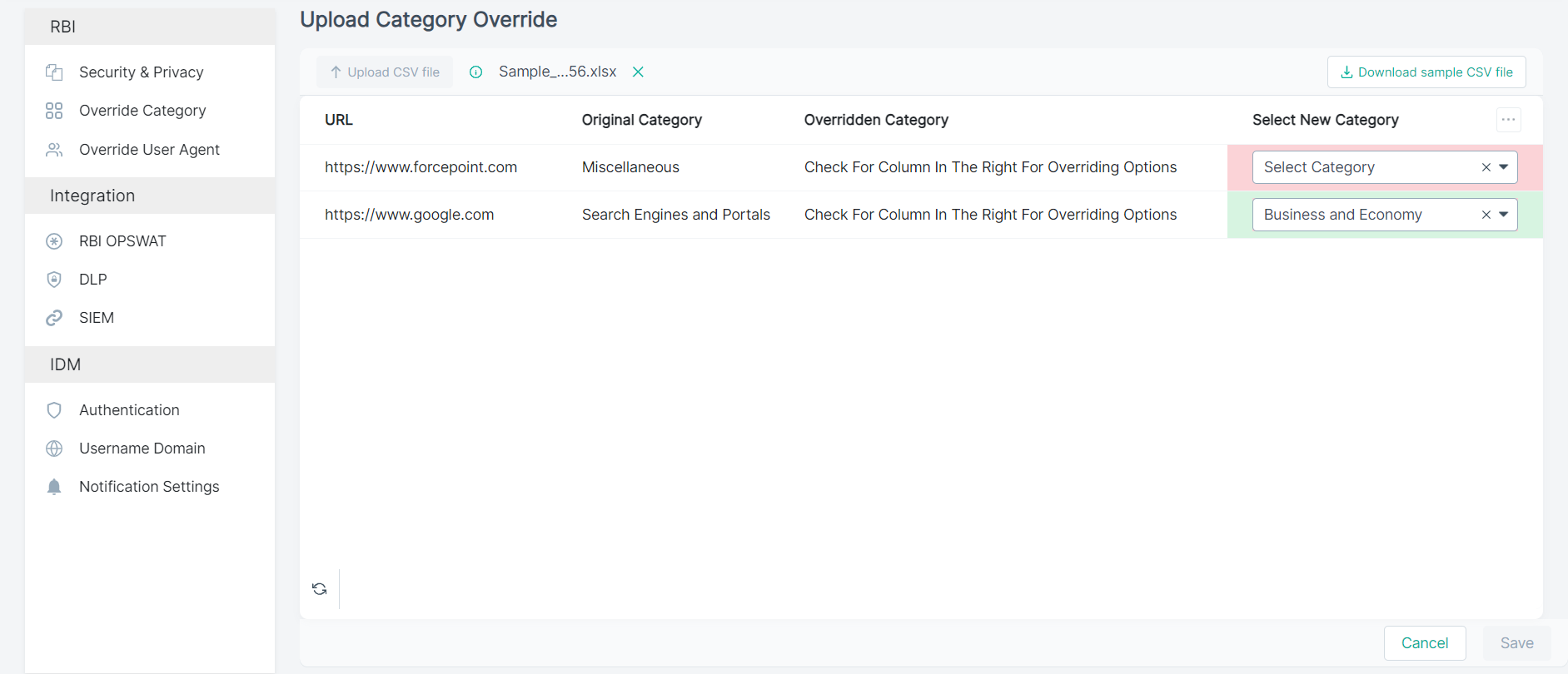Viewport: 1568px width, 674px height.
Task: Expand category dropdown arrow for forcepoint.com row
Action: click(1504, 167)
